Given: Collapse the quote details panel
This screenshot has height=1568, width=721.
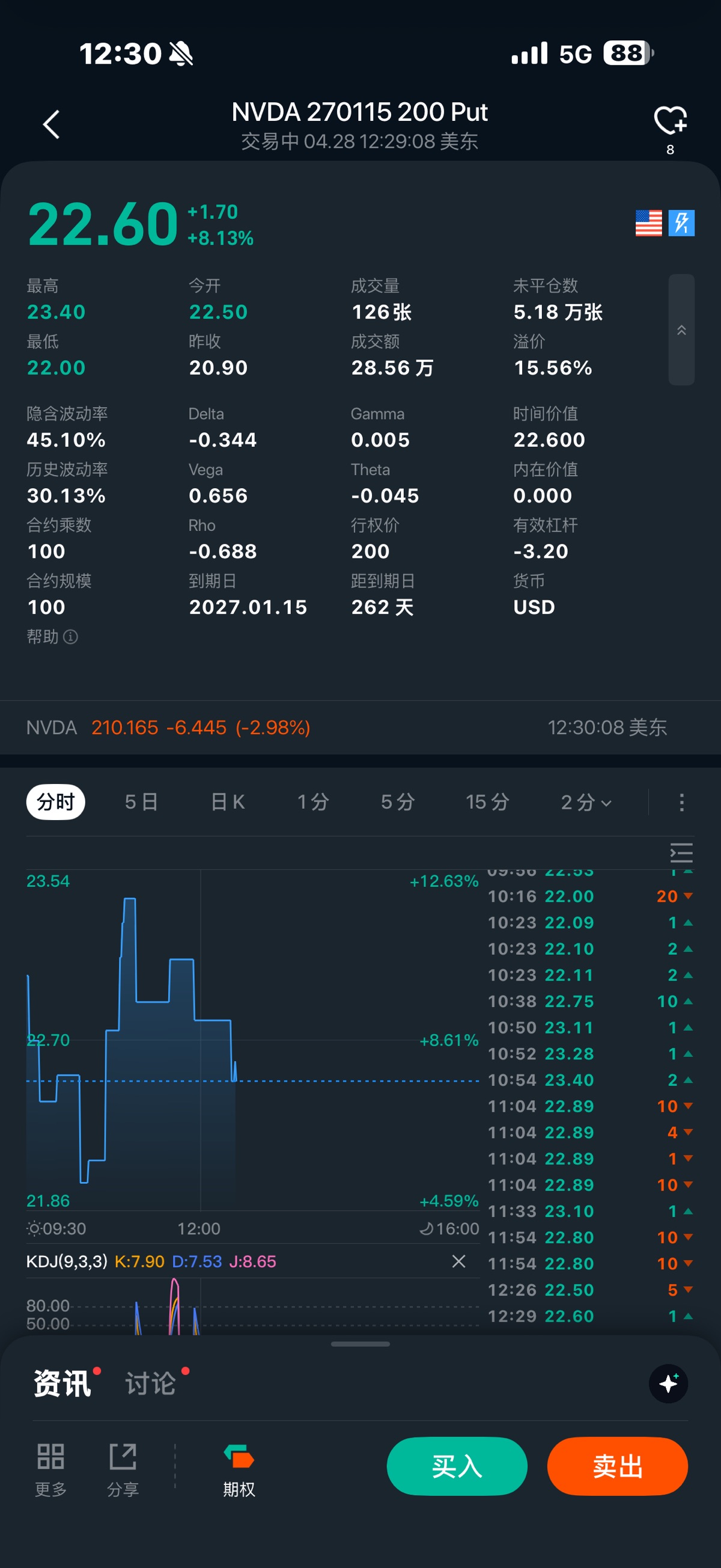Looking at the screenshot, I should pyautogui.click(x=681, y=330).
